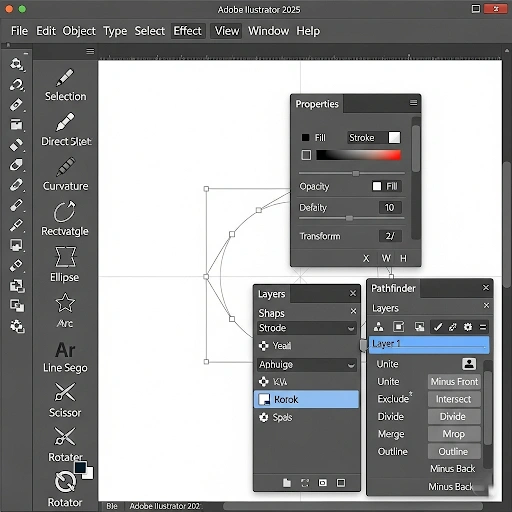Open the Edit menu
The height and width of the screenshot is (512, 512).
tap(46, 31)
